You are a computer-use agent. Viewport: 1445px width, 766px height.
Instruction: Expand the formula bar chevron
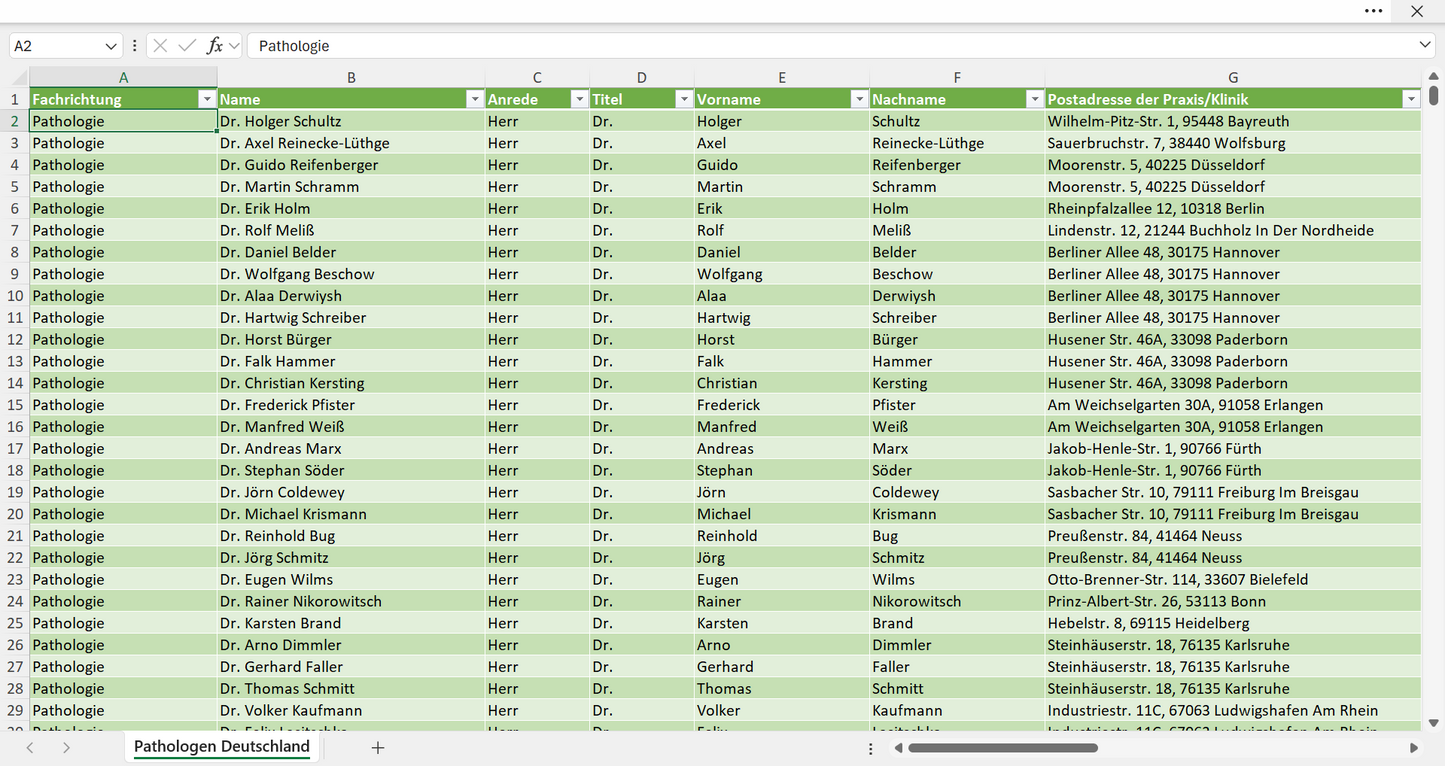point(1425,46)
